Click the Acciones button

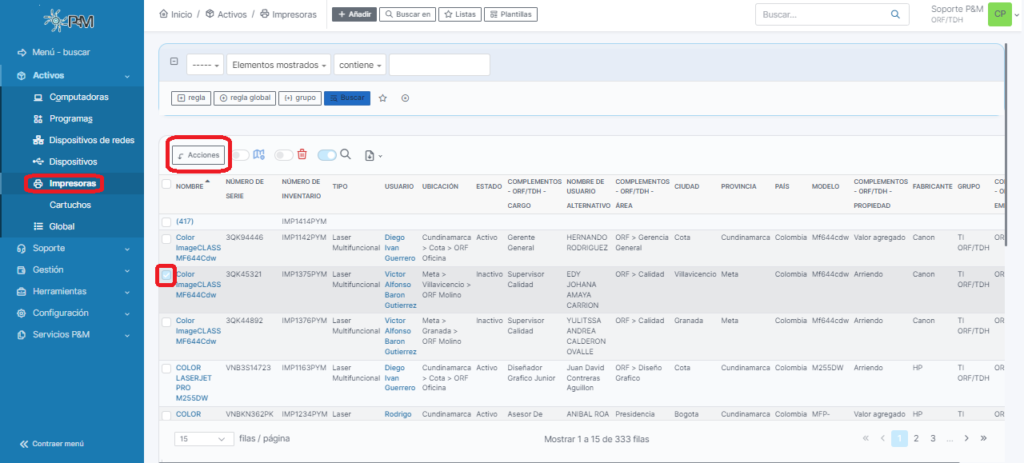[197, 155]
